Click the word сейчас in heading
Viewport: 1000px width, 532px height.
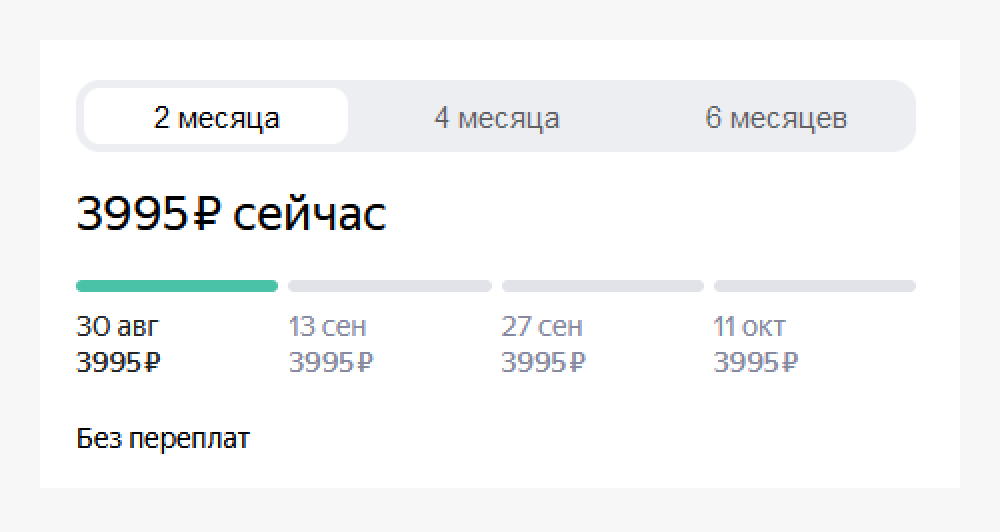[x=309, y=215]
